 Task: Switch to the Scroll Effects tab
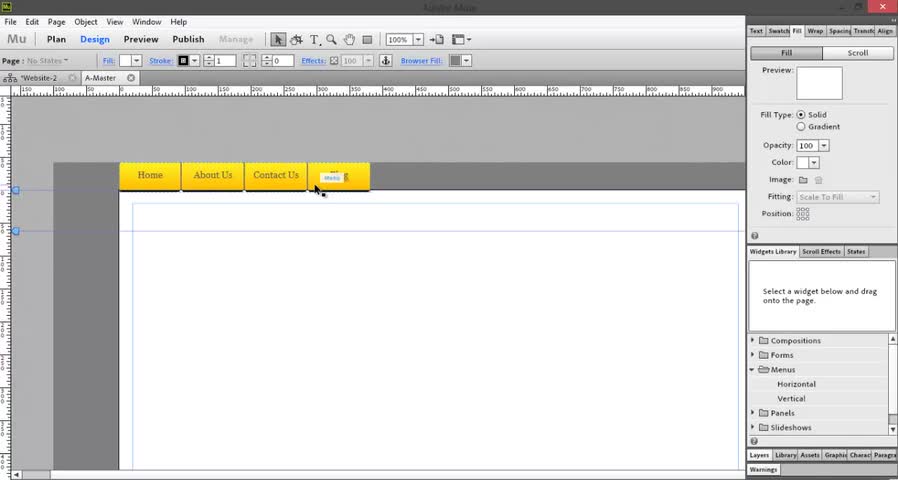(821, 251)
